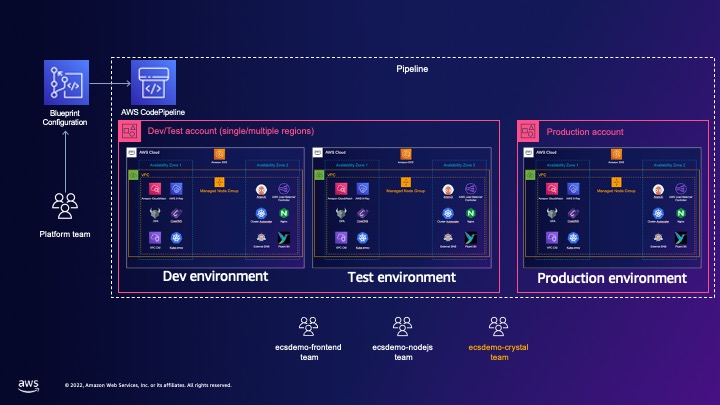Click the VPC icon in Production environment
The height and width of the screenshot is (405, 720).
530,175
